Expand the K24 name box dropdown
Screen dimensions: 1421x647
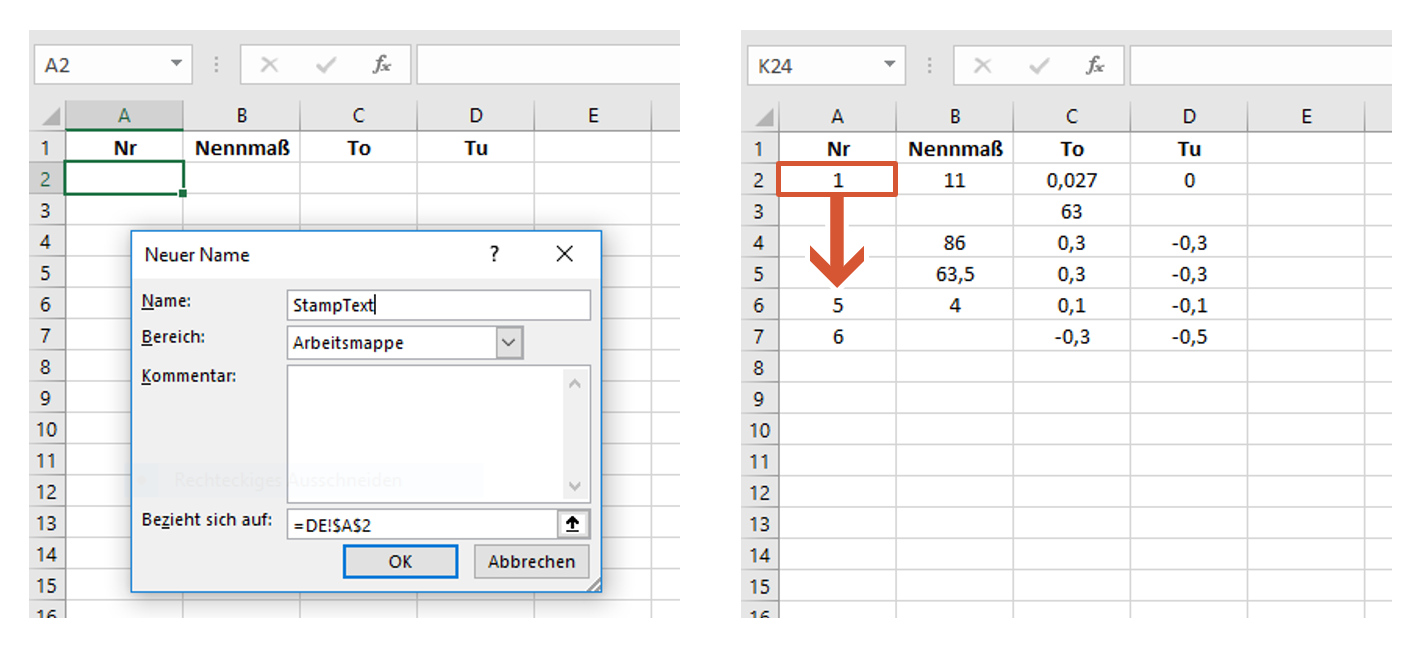889,65
